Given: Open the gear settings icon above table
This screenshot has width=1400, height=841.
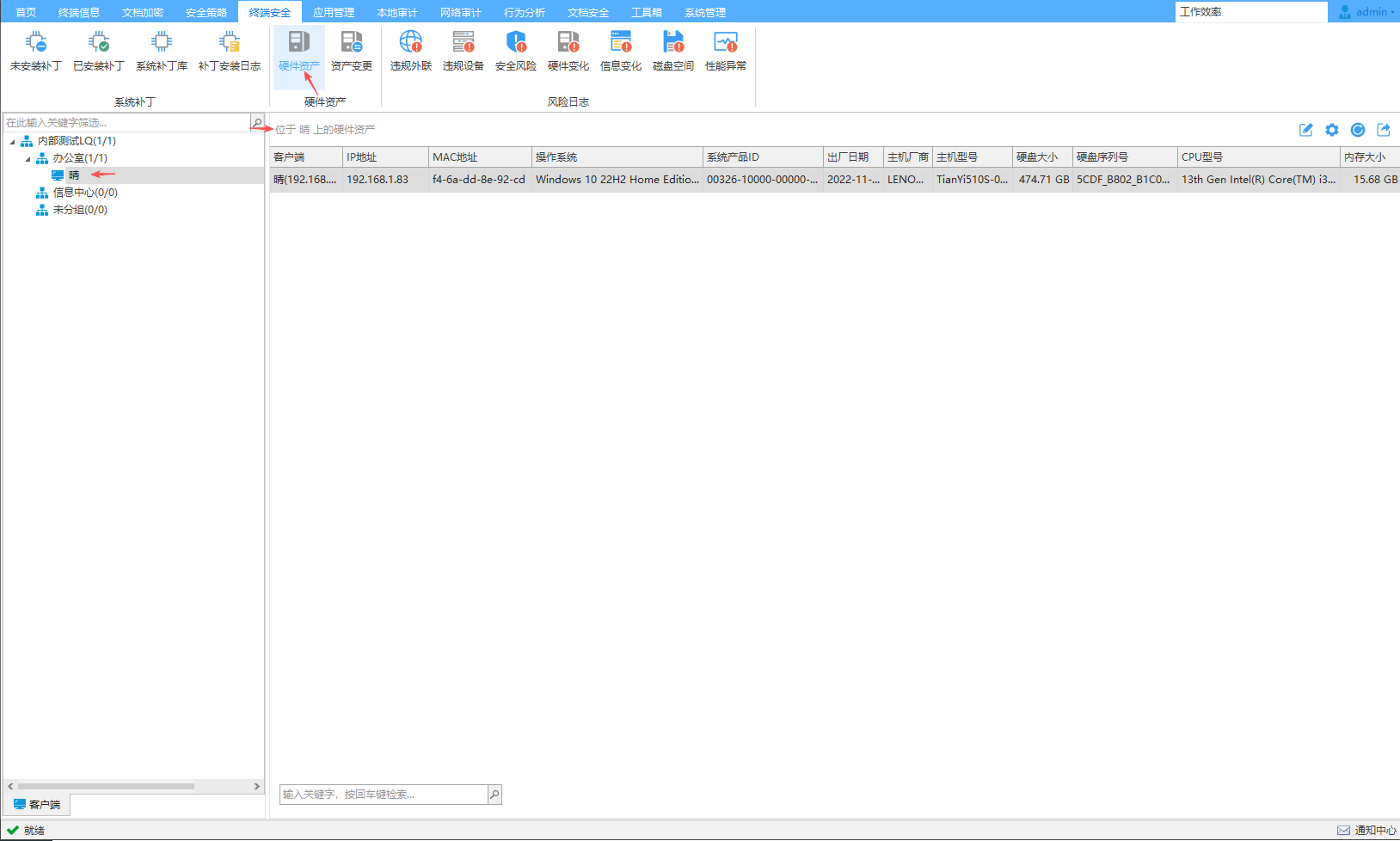Looking at the screenshot, I should point(1332,130).
